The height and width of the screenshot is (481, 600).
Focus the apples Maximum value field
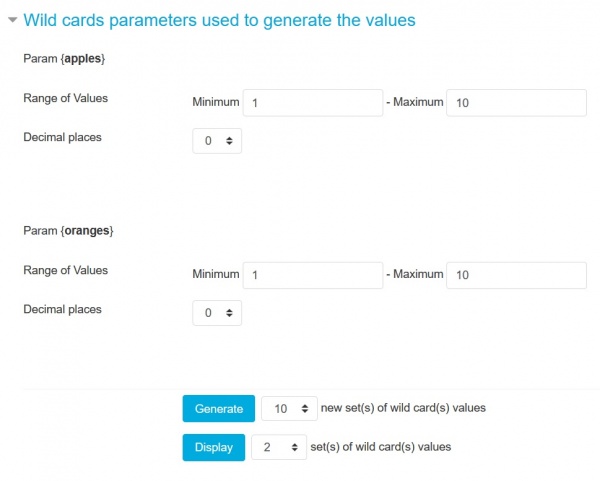point(515,103)
